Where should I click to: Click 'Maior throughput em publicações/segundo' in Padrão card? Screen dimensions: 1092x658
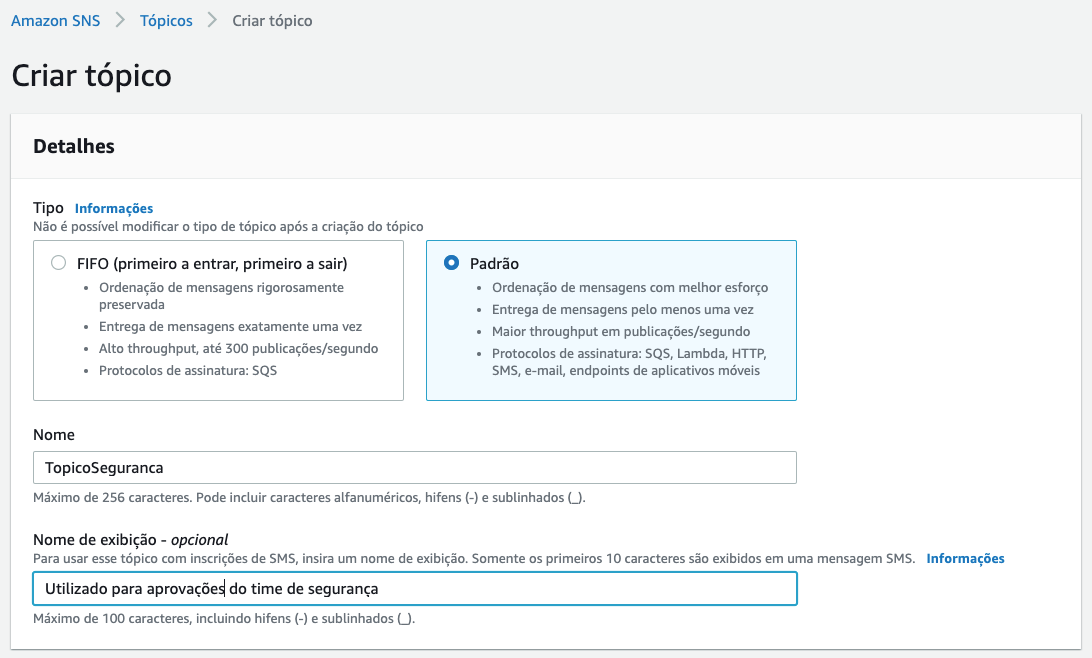[621, 331]
